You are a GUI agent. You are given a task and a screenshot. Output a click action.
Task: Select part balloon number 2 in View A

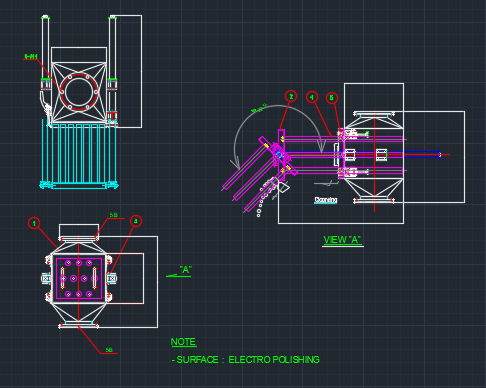point(291,96)
